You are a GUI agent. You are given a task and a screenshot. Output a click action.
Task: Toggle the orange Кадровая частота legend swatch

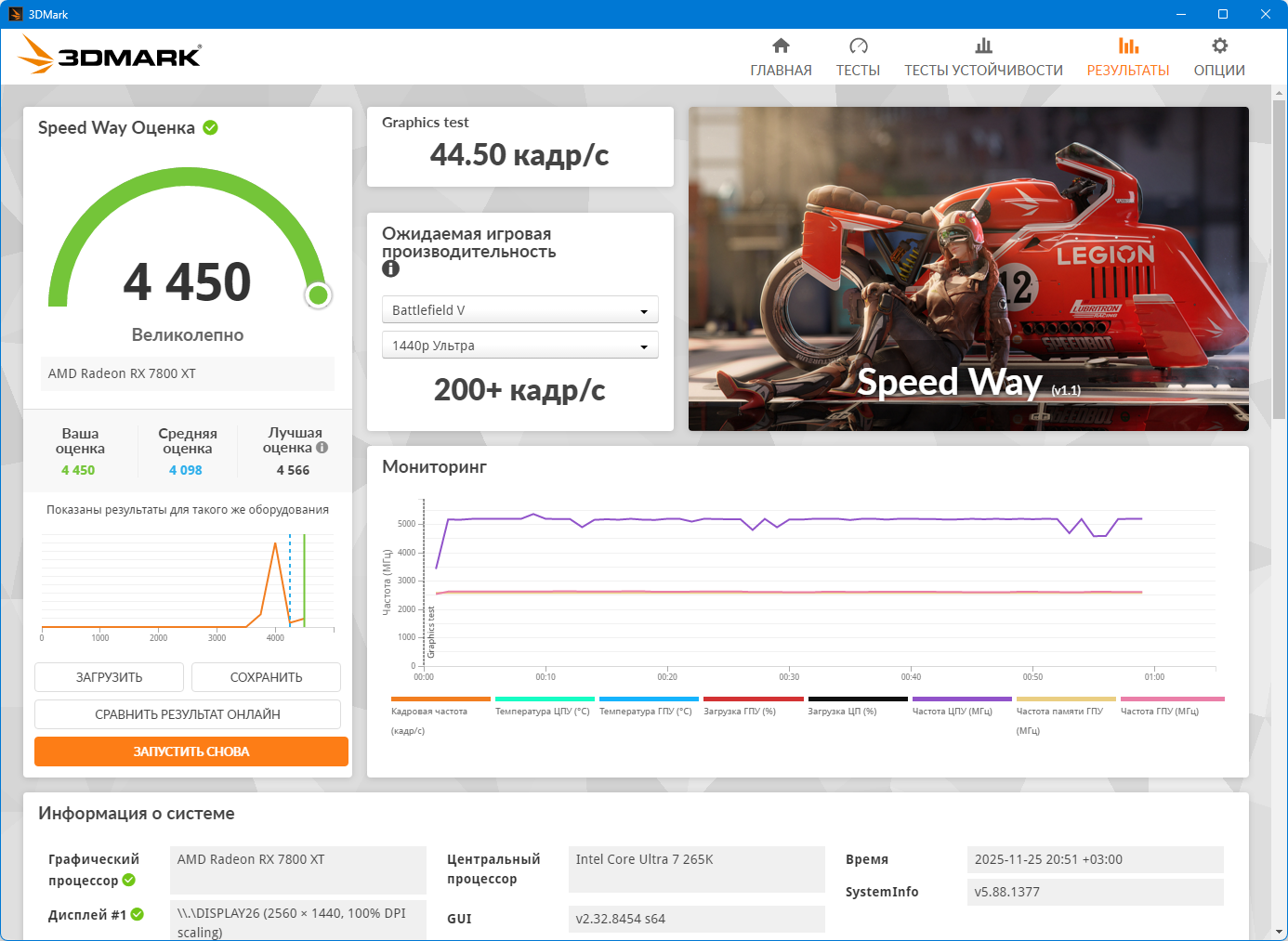coord(440,699)
